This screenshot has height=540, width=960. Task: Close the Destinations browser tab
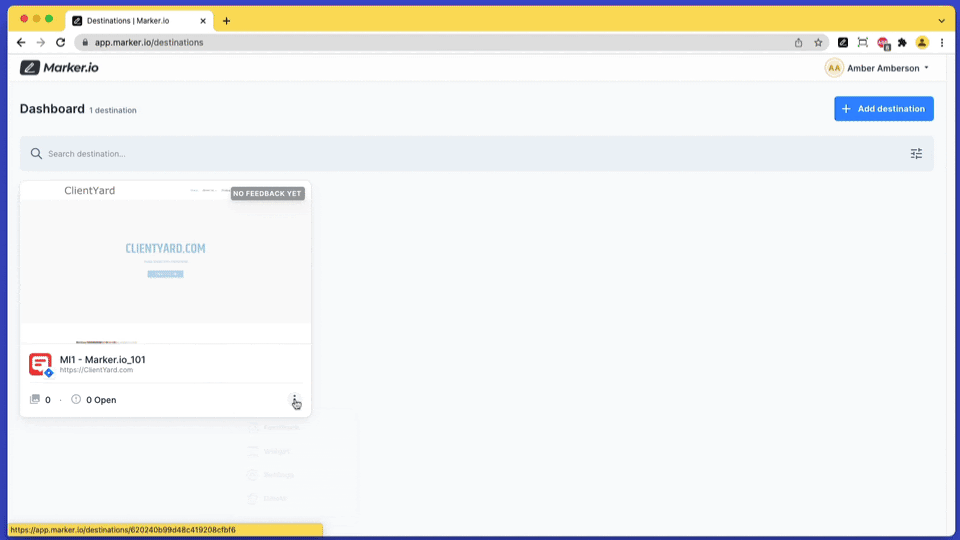(203, 21)
